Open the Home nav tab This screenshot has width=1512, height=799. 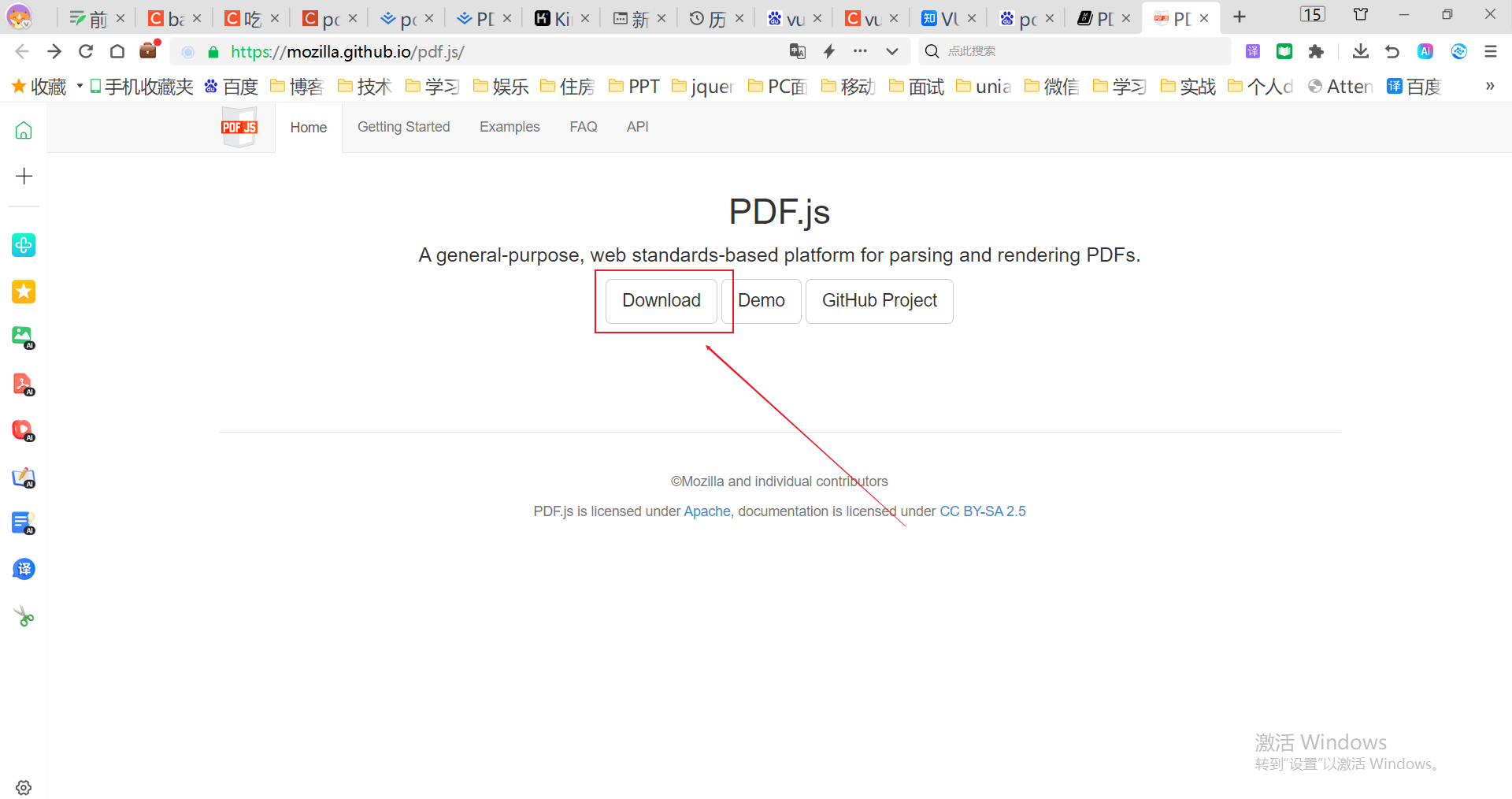pyautogui.click(x=309, y=128)
